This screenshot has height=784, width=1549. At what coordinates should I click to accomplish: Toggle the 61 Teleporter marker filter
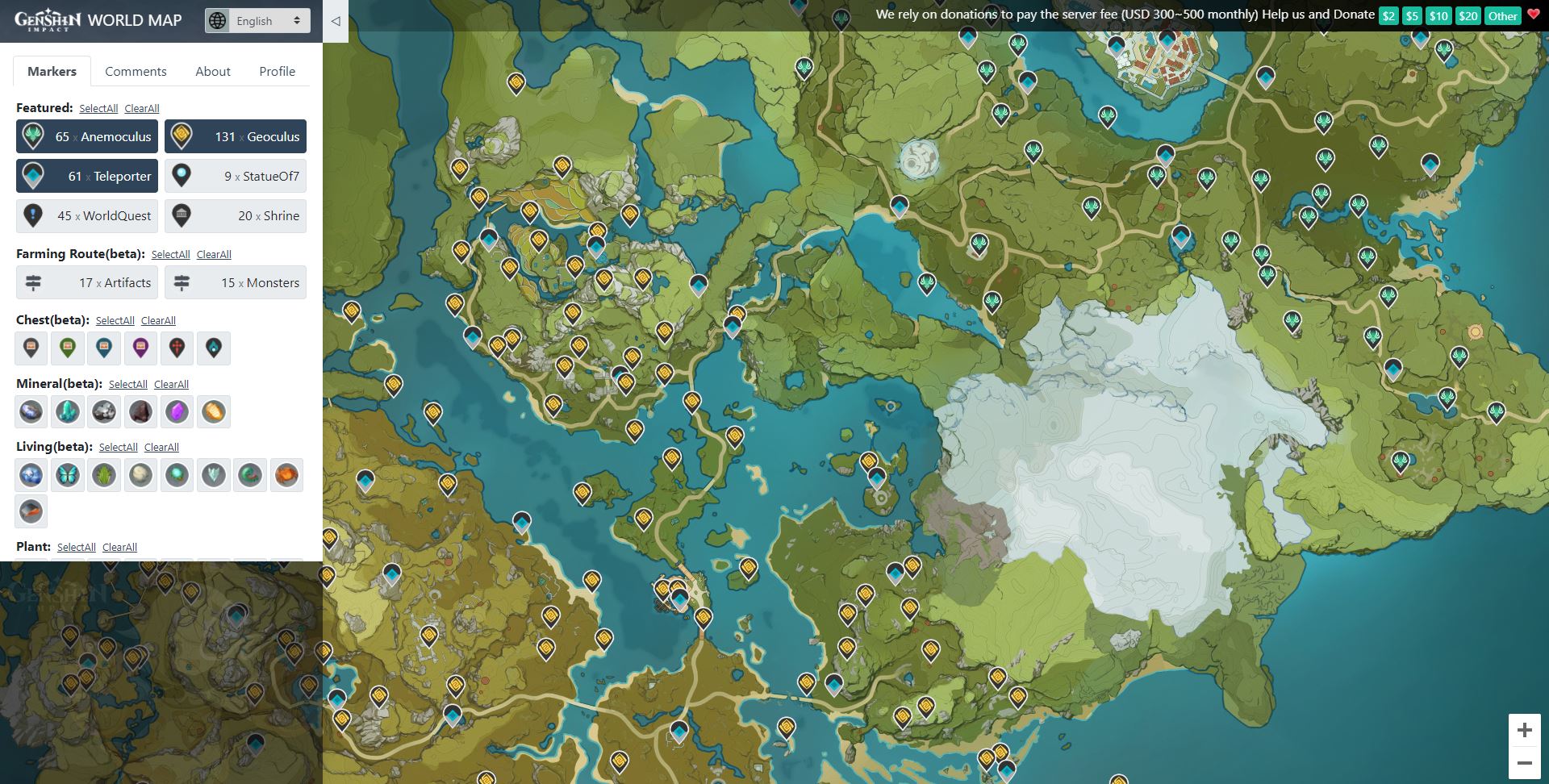tap(87, 176)
